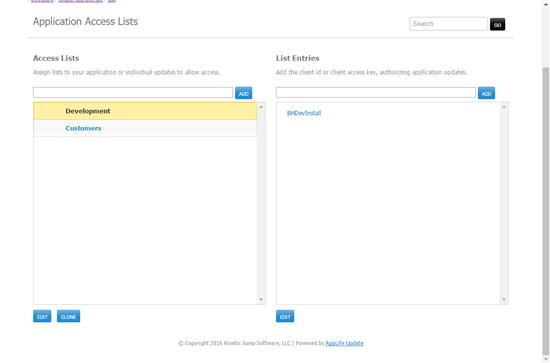Click the page vertical scrollbar thumb
550x363 pixels.
(546, 210)
